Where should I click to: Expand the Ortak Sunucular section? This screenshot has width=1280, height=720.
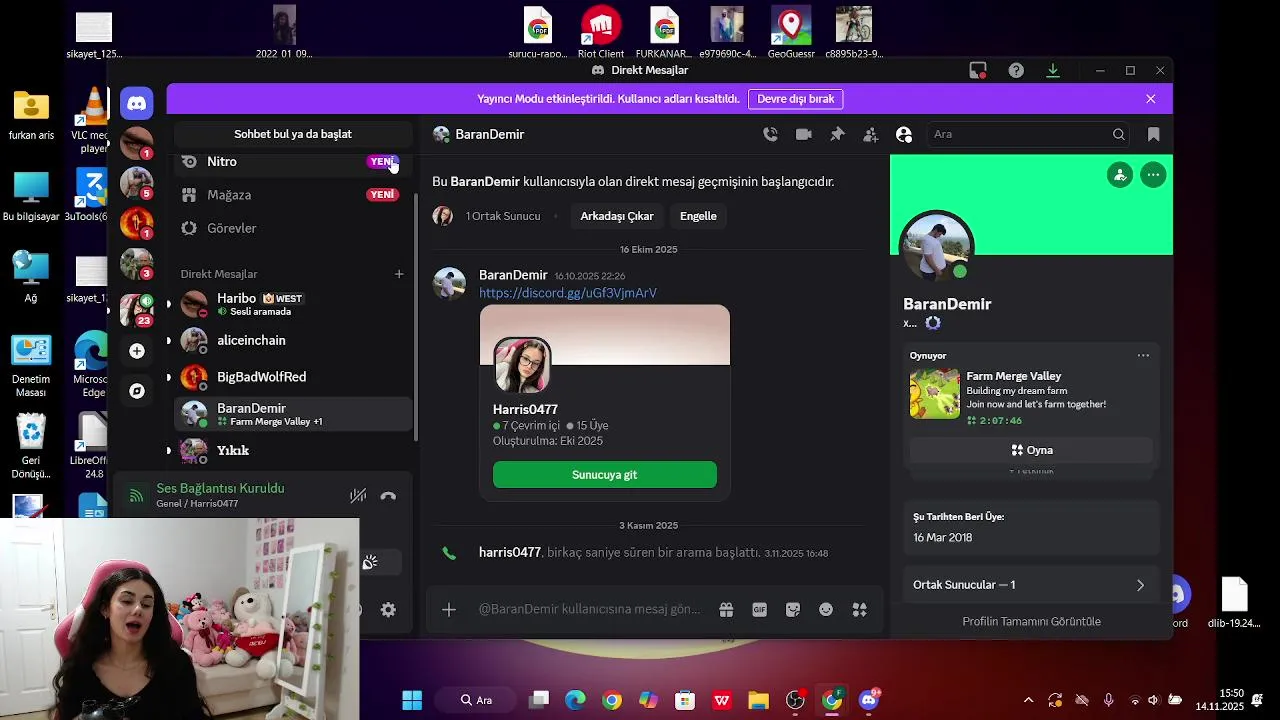coord(1031,585)
